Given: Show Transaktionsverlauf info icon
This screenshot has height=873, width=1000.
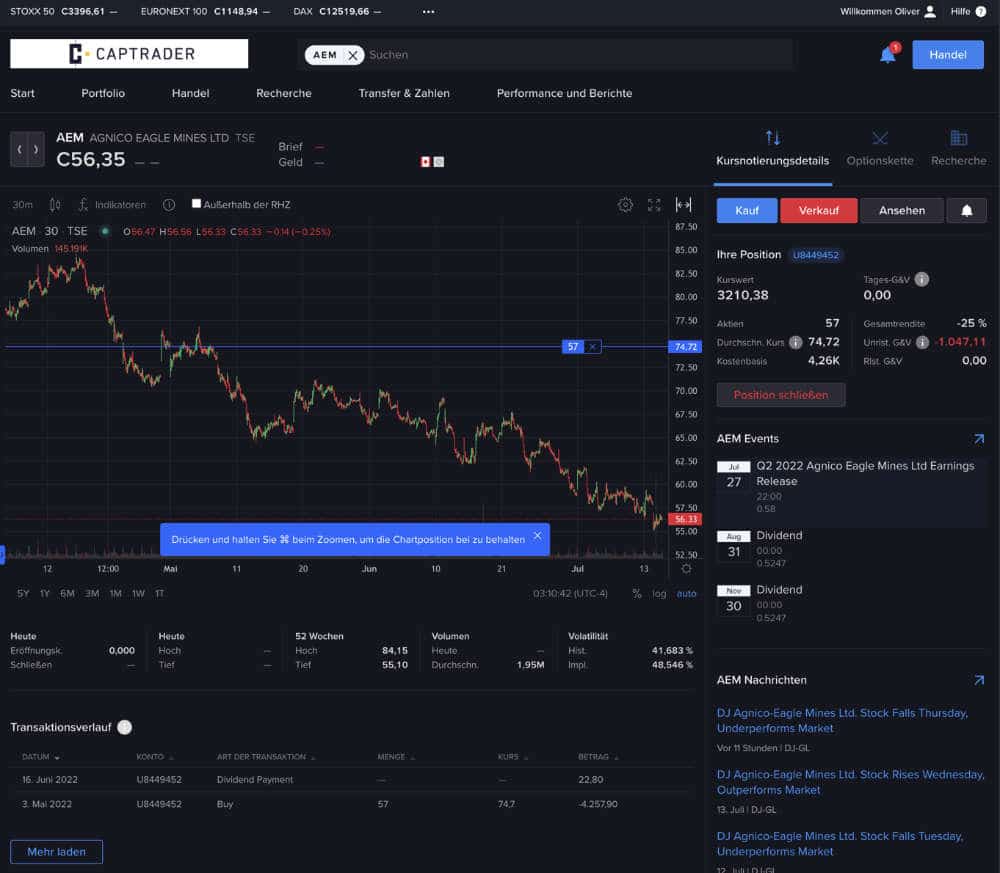Looking at the screenshot, I should [125, 728].
